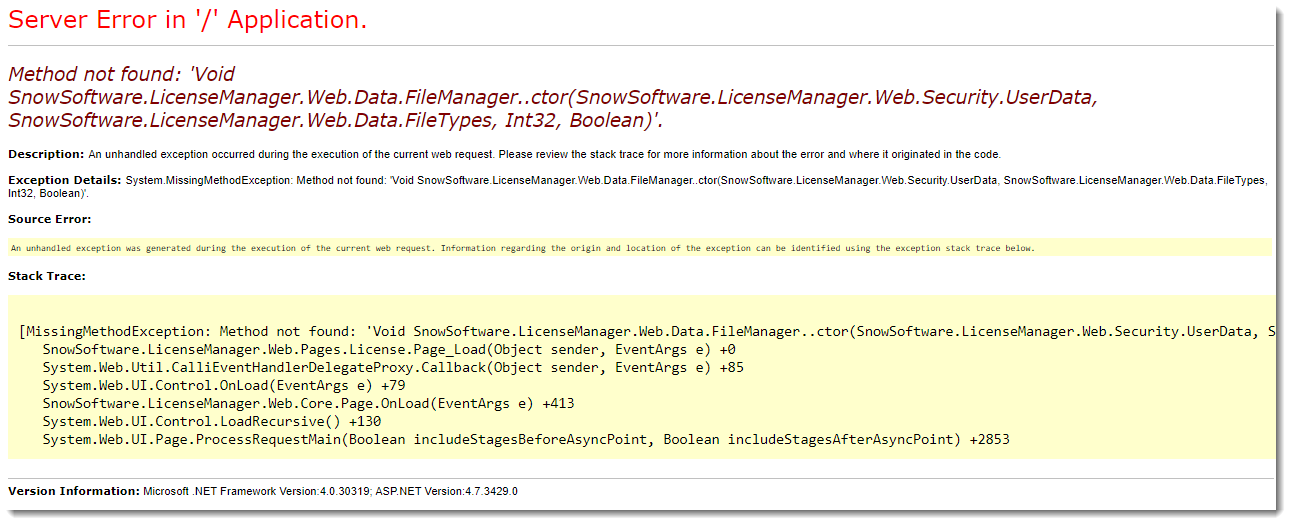Click the 'Version Information:' label
The height and width of the screenshot is (525, 1291).
tap(74, 491)
